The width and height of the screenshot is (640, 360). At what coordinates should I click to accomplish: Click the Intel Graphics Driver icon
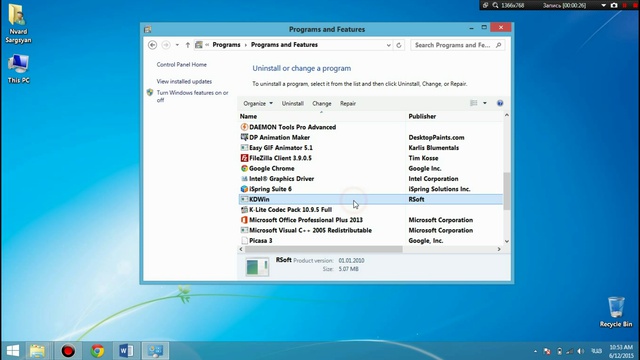244,179
